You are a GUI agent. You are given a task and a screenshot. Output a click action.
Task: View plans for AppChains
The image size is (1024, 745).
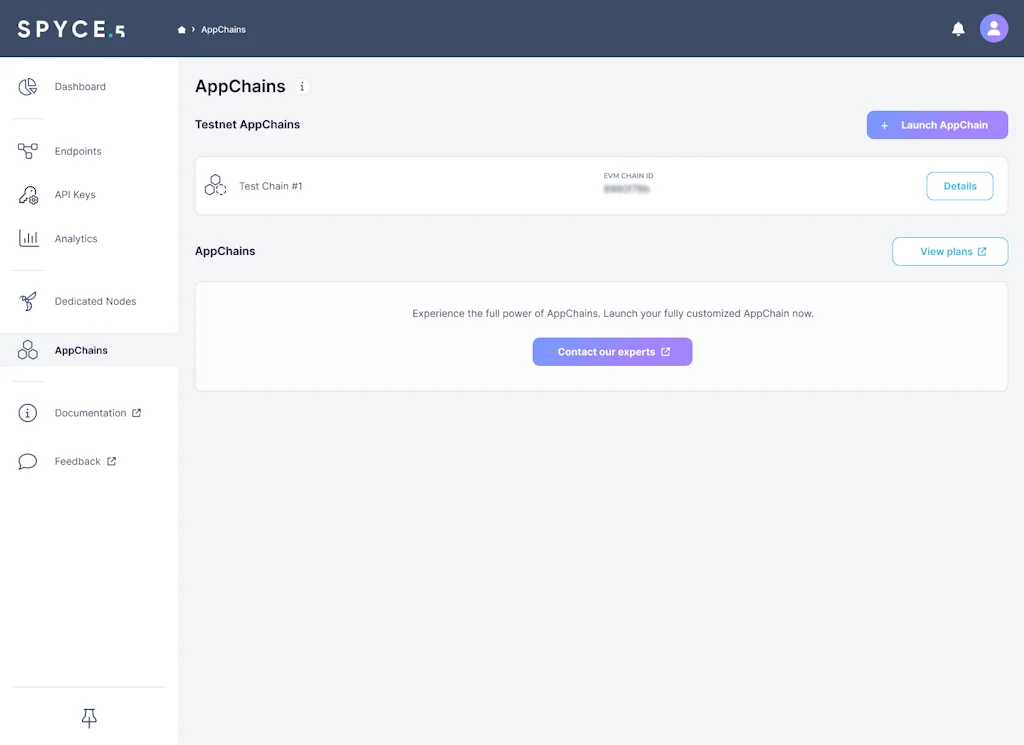(949, 251)
